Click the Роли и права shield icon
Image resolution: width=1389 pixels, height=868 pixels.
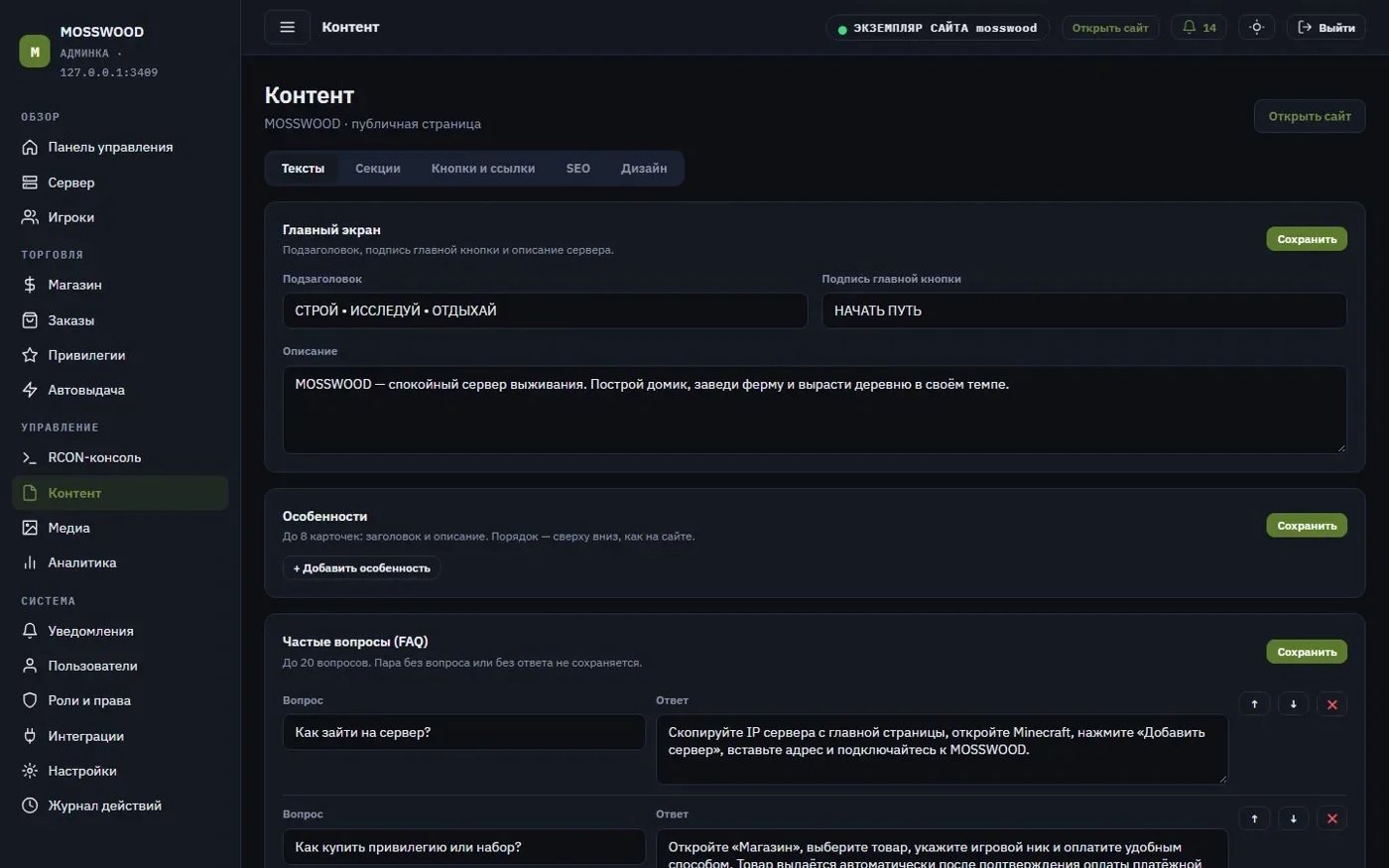point(30,700)
